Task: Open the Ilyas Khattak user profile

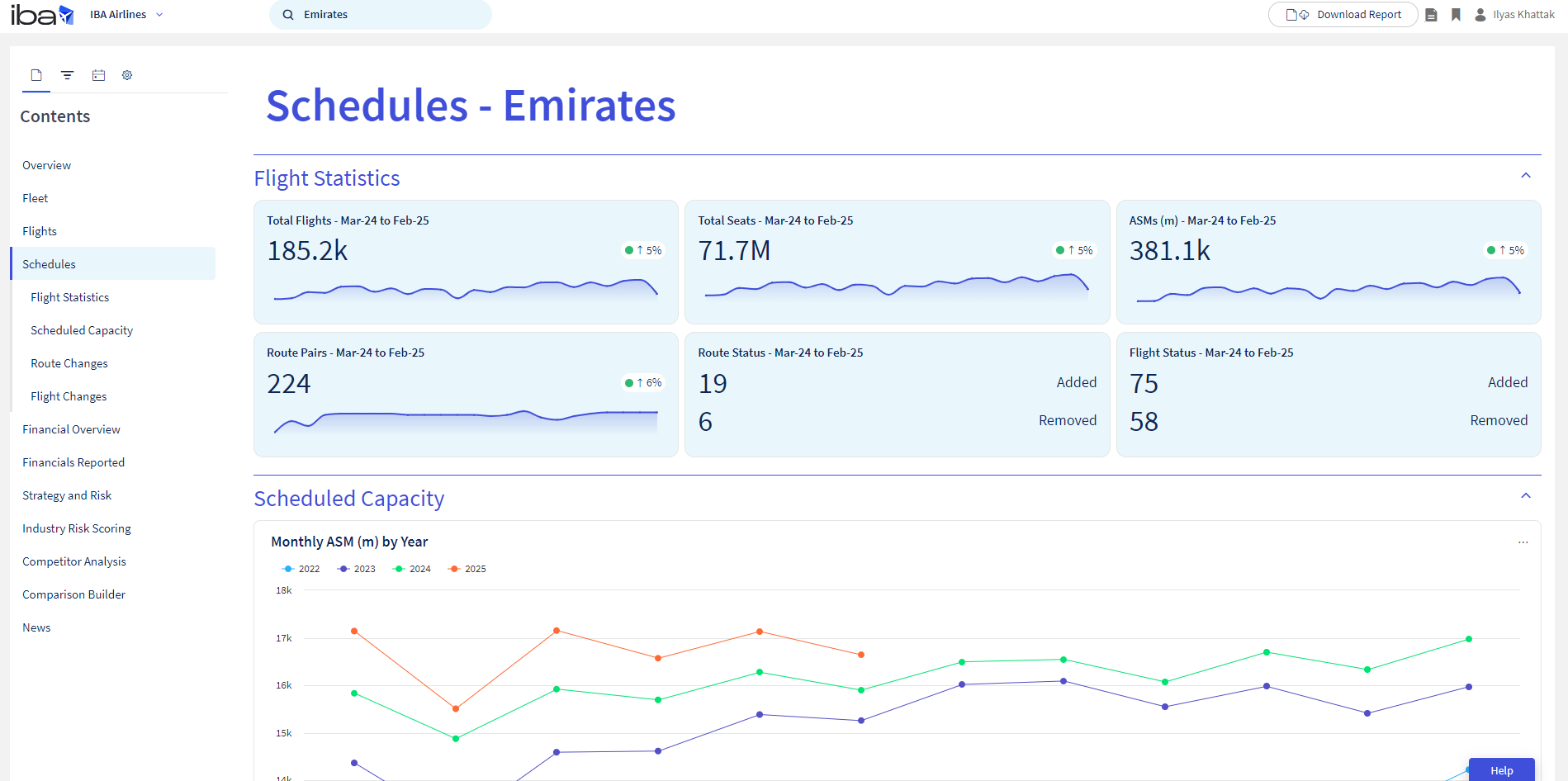Action: 1514,15
